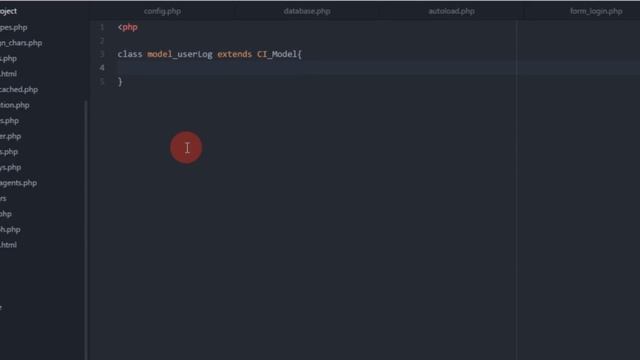The height and width of the screenshot is (360, 640).
Task: Go to the form_login.php tab
Action: coord(596,11)
